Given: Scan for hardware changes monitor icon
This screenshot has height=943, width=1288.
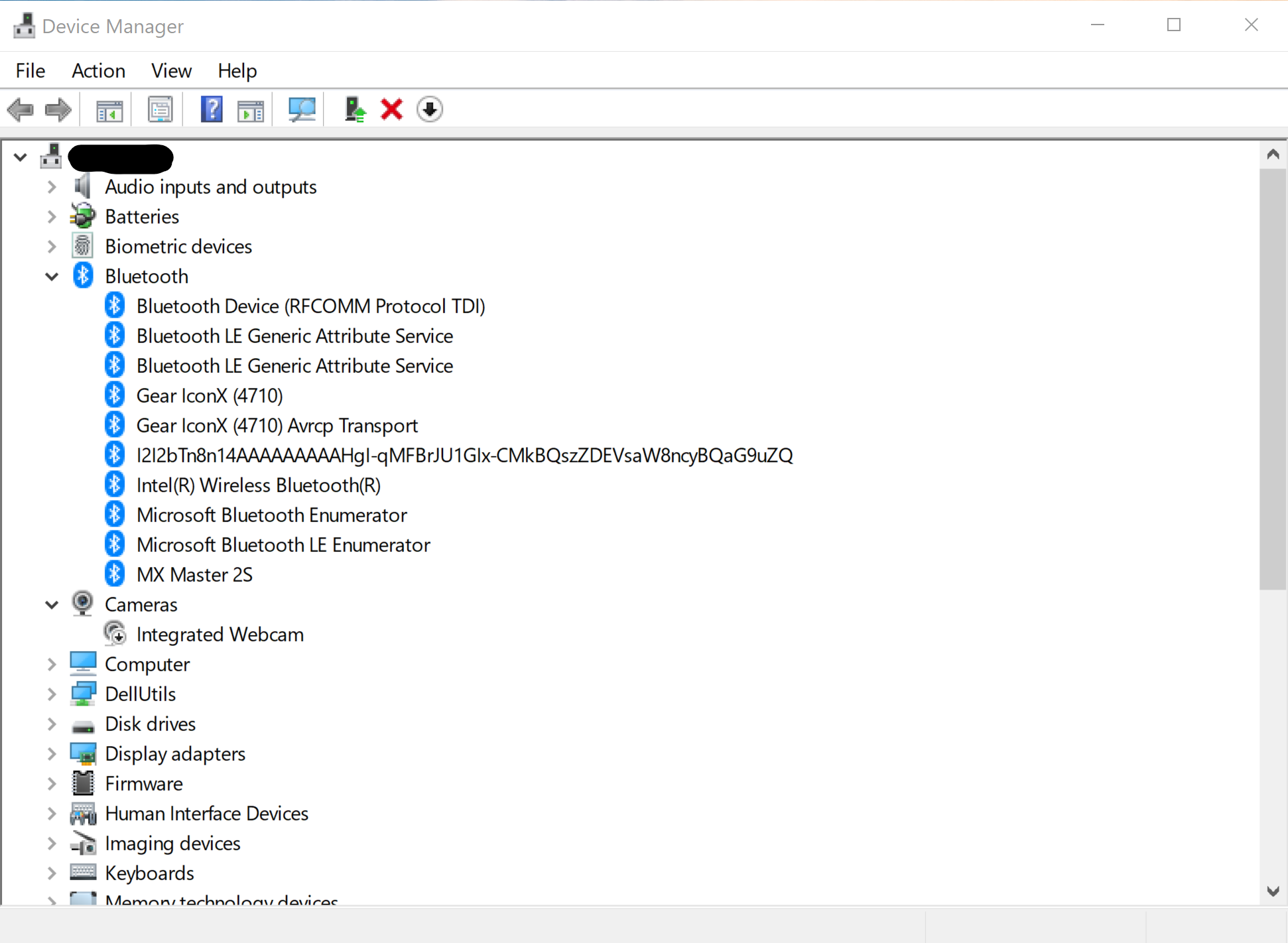Looking at the screenshot, I should [x=302, y=109].
